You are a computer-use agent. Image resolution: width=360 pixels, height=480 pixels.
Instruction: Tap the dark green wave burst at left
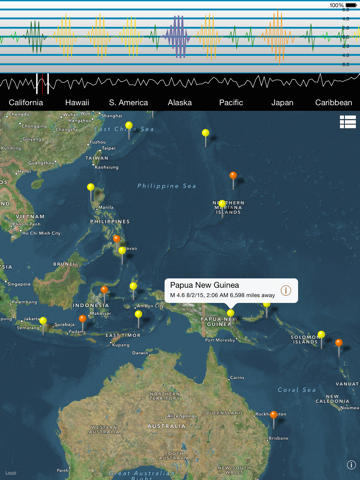(36, 37)
